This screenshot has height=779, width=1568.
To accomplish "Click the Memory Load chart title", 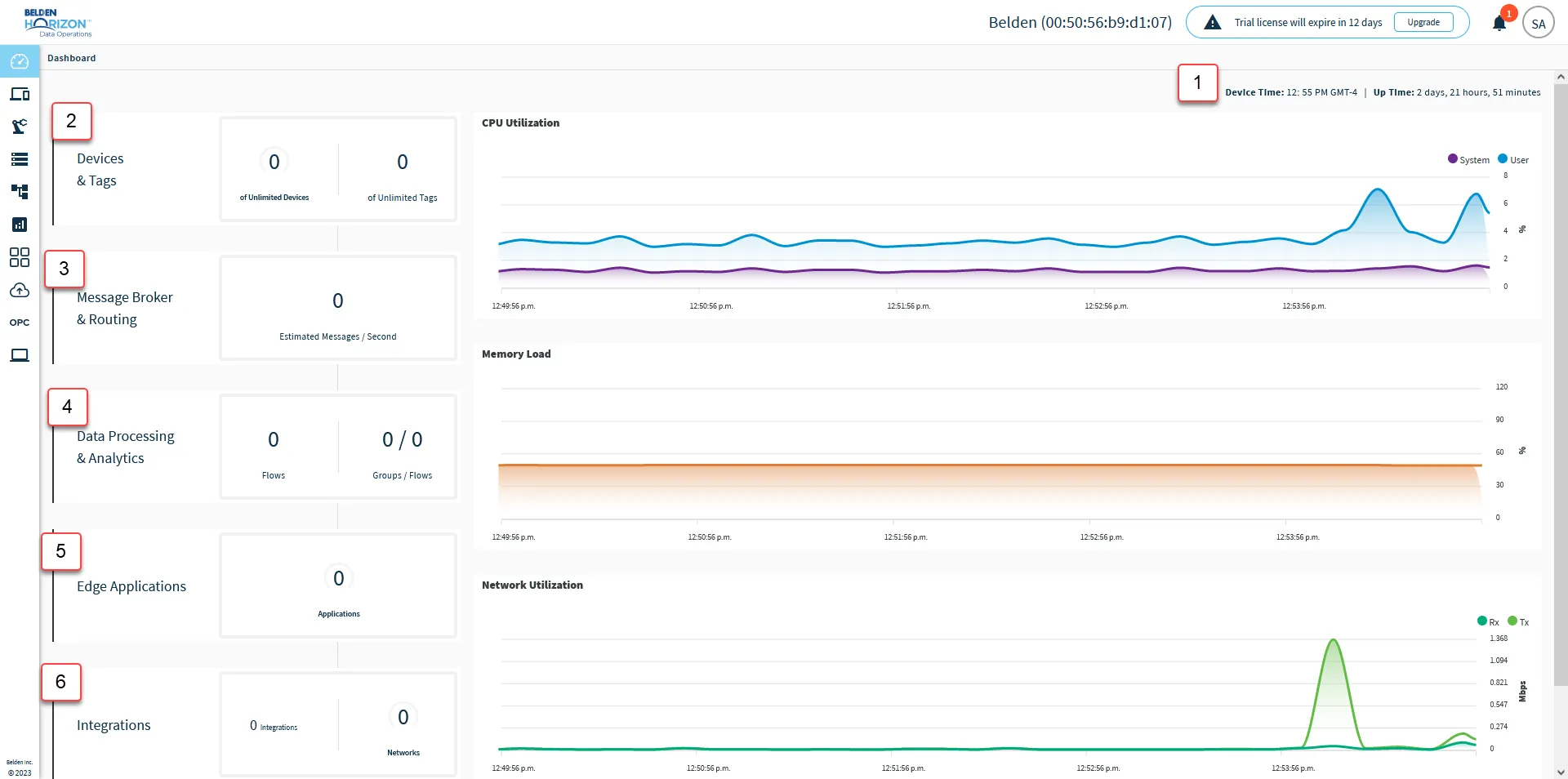I will click(x=516, y=354).
